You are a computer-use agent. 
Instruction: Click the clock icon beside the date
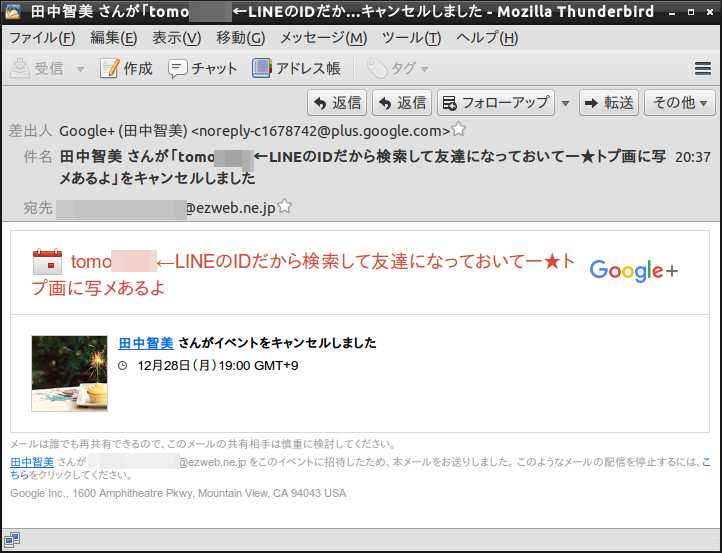pos(122,366)
